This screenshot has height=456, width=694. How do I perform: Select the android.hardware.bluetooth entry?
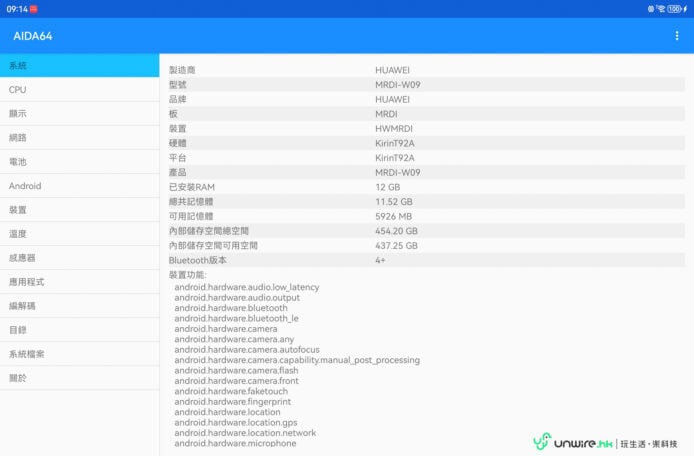click(x=231, y=308)
